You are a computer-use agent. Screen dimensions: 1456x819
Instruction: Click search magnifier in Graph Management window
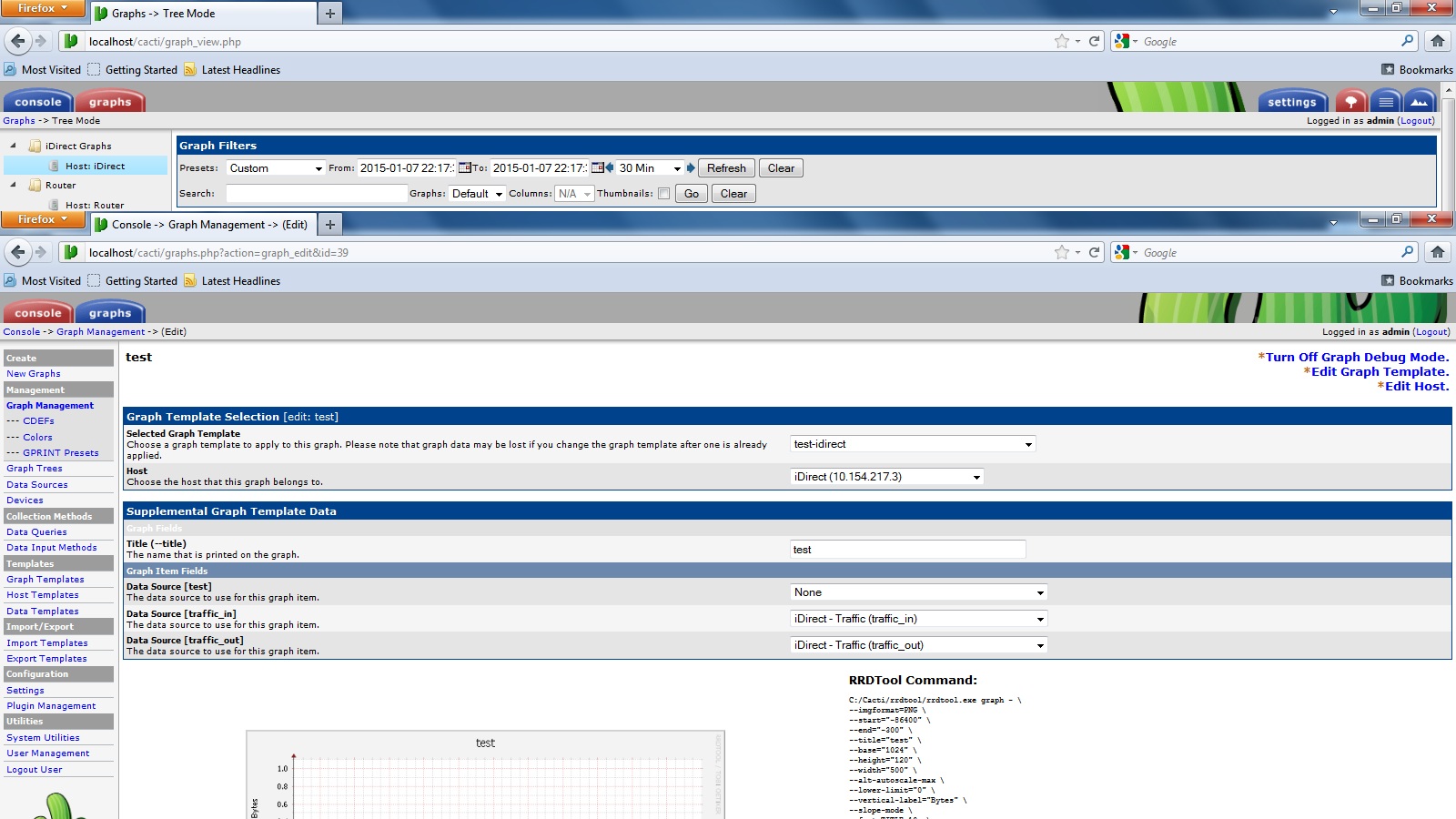click(1408, 252)
